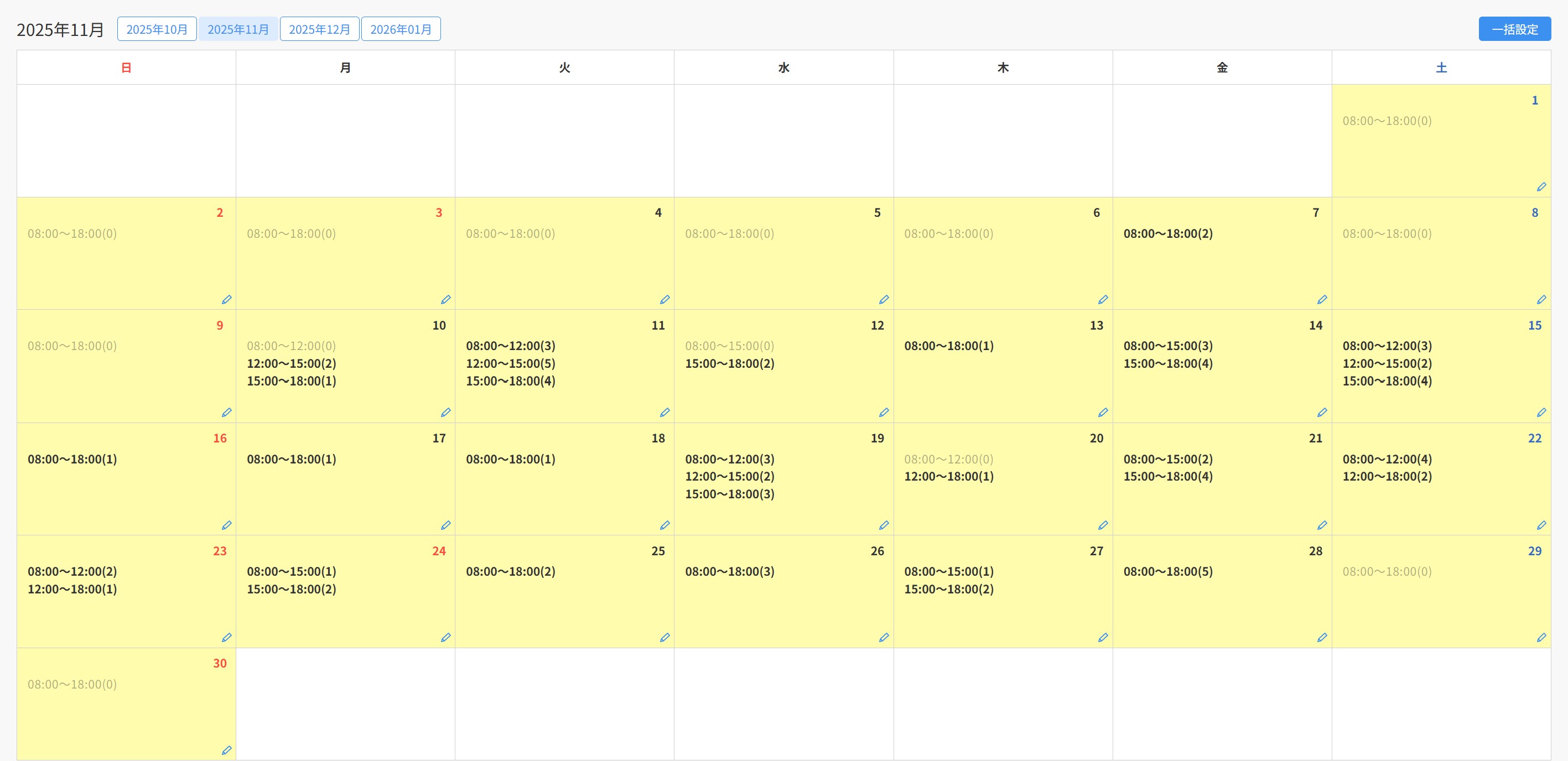Edit the schedule for November 7
Viewport: 1568px width, 761px height.
point(1322,299)
